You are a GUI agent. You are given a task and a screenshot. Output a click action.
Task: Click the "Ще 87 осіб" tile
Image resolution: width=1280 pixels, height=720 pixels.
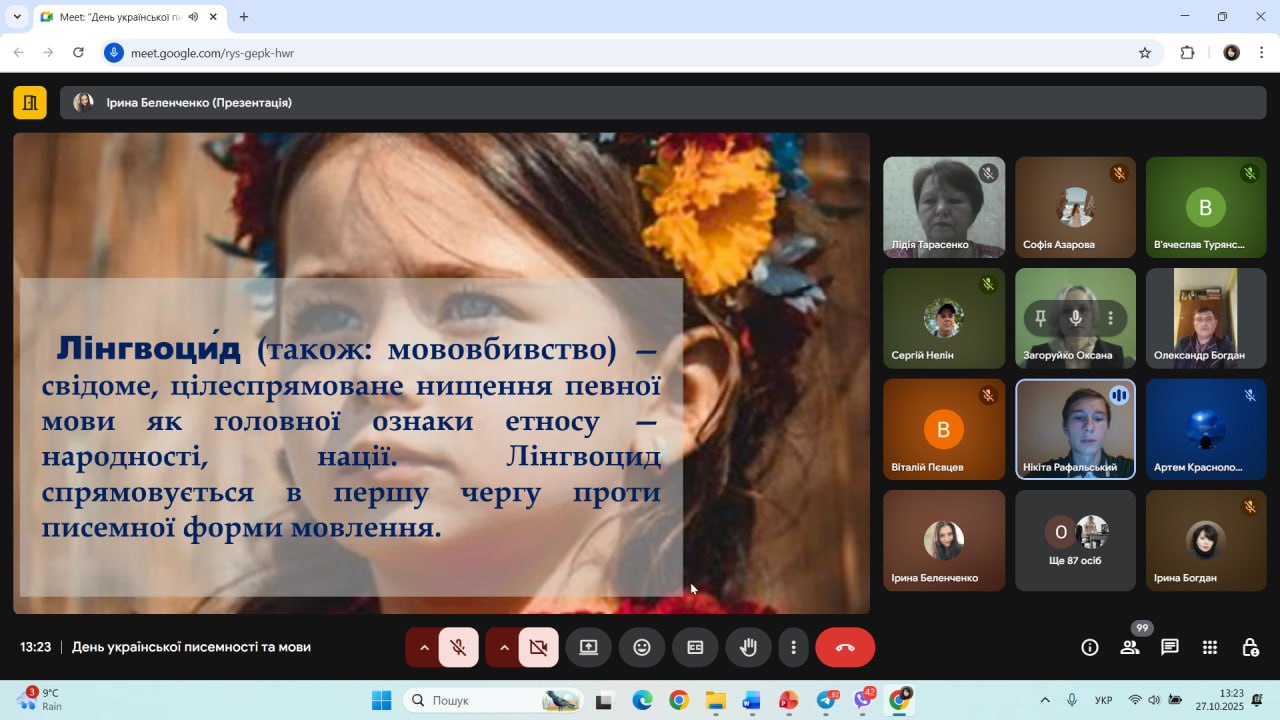click(x=1075, y=540)
